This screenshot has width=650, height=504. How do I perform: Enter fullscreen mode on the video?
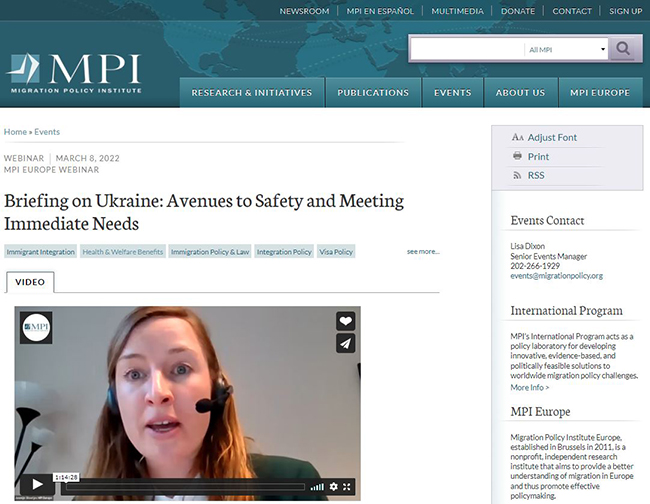(x=347, y=487)
